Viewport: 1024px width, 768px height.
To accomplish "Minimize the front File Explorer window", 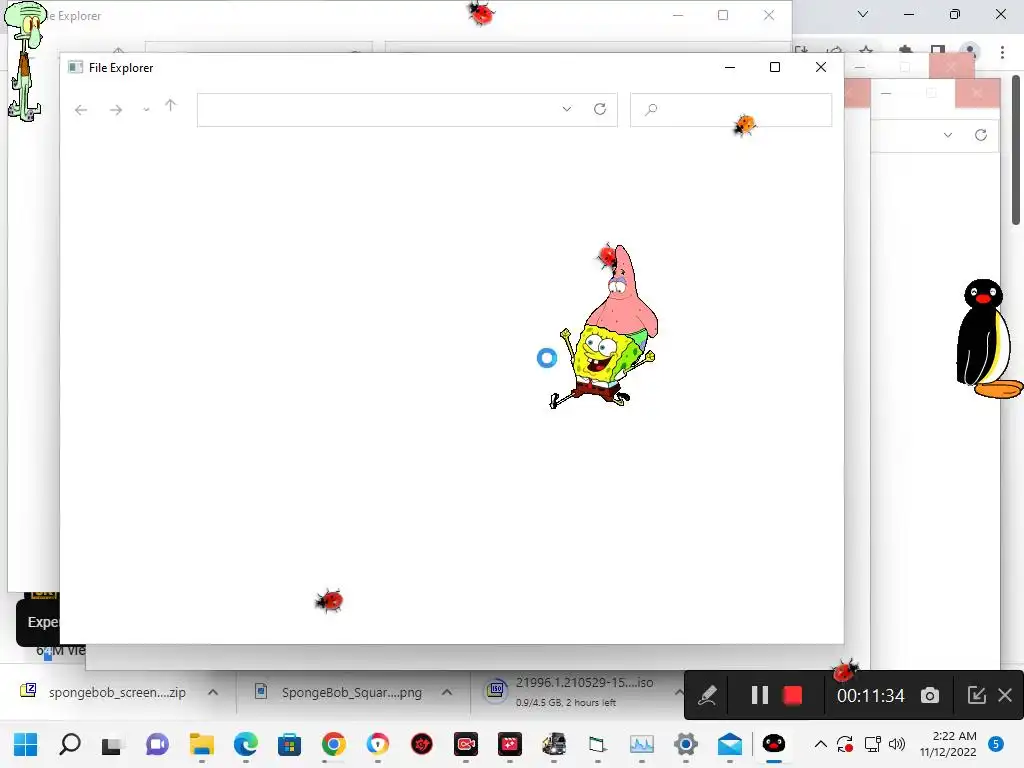I will (x=730, y=67).
